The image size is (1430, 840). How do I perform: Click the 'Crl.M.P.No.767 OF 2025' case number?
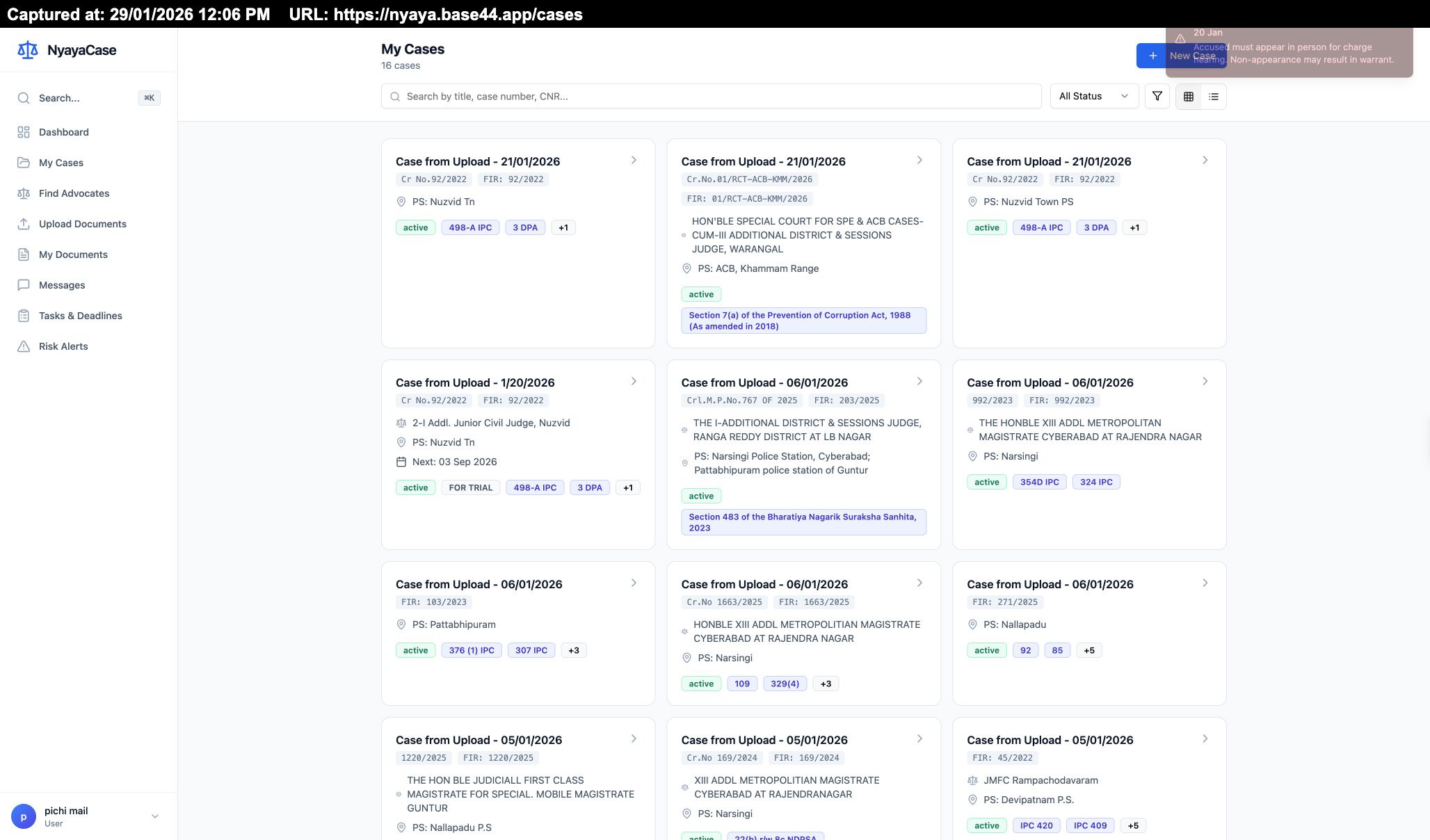point(742,401)
